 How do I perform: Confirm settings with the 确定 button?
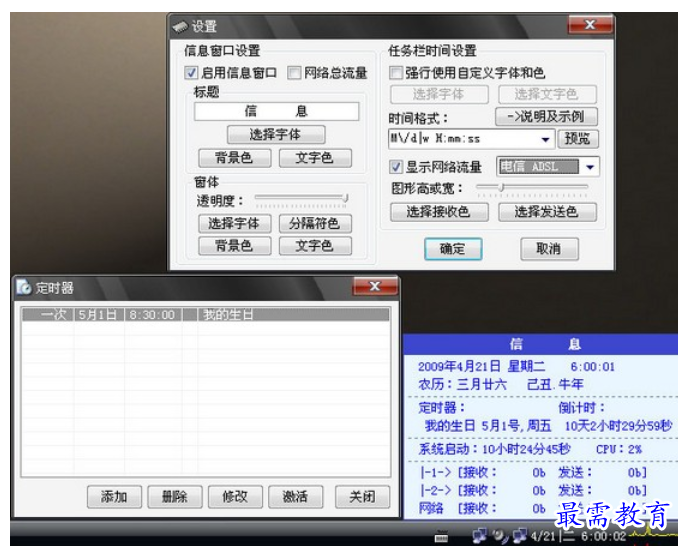pos(453,249)
